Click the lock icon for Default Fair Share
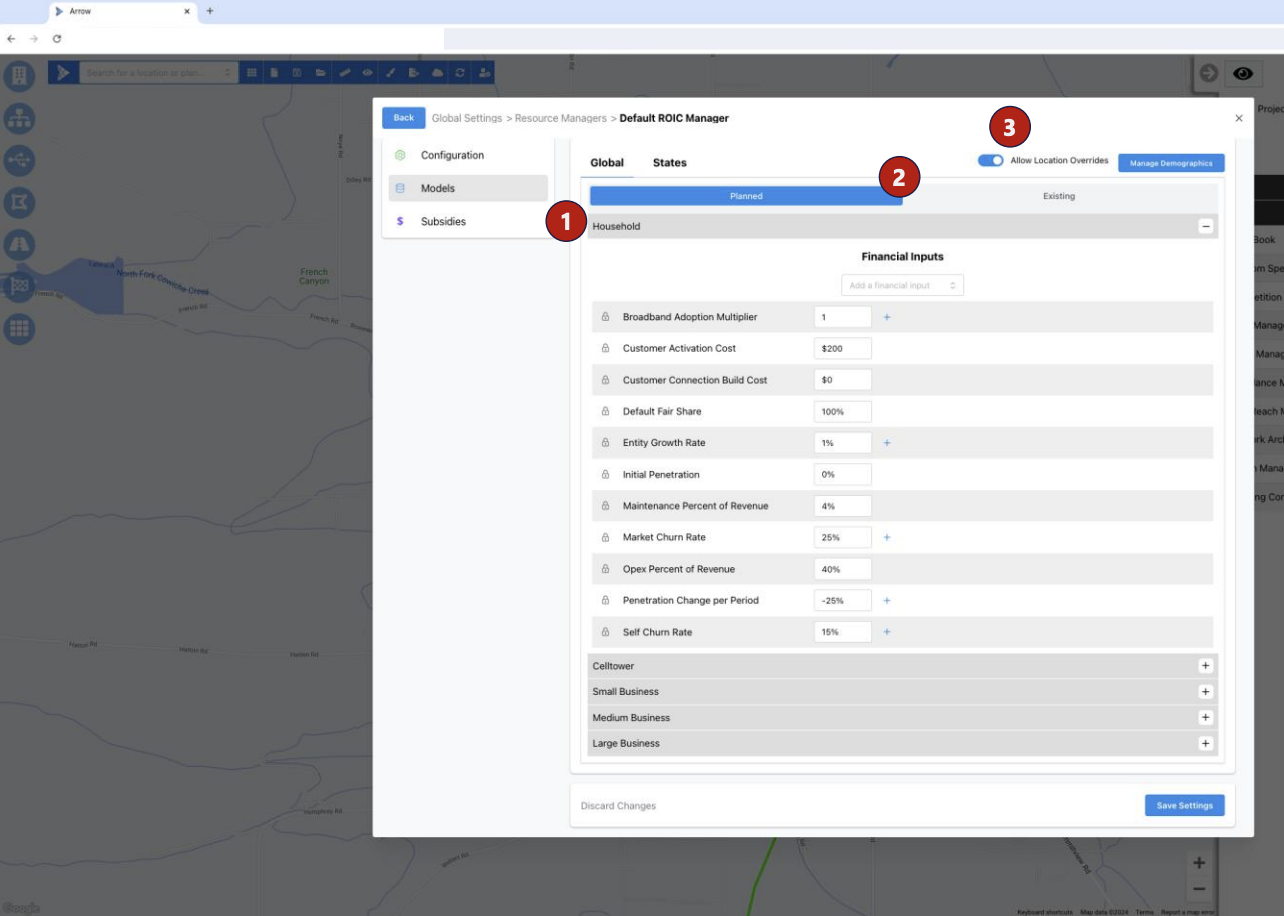 tap(605, 411)
